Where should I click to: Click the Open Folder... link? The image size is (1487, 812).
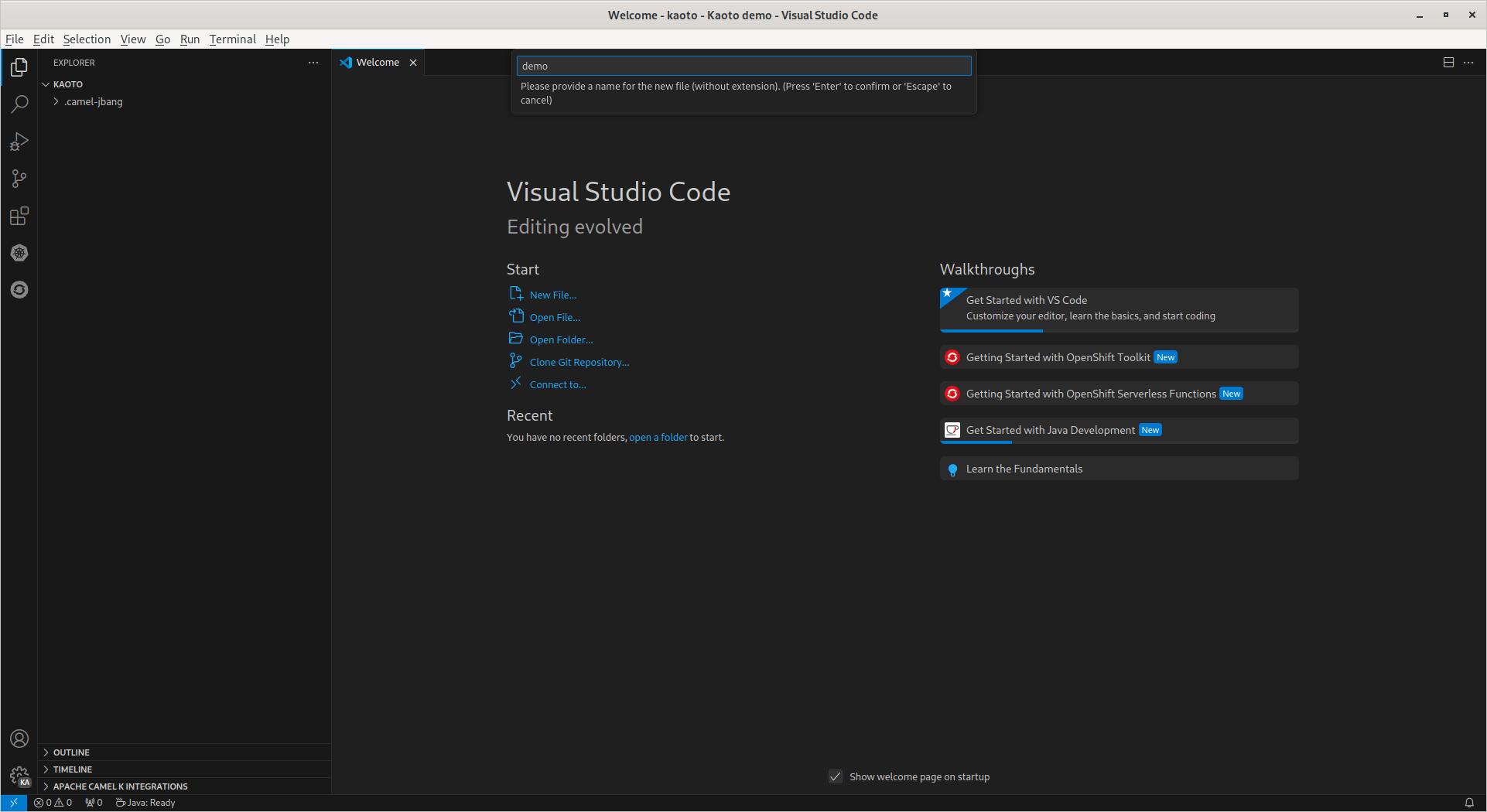pos(561,339)
